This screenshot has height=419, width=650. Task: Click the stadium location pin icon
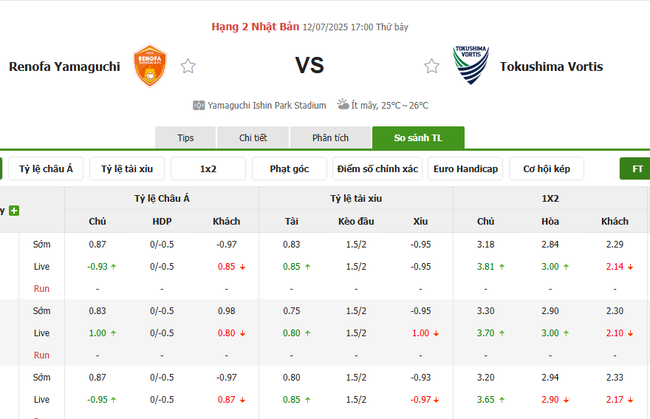click(x=199, y=104)
